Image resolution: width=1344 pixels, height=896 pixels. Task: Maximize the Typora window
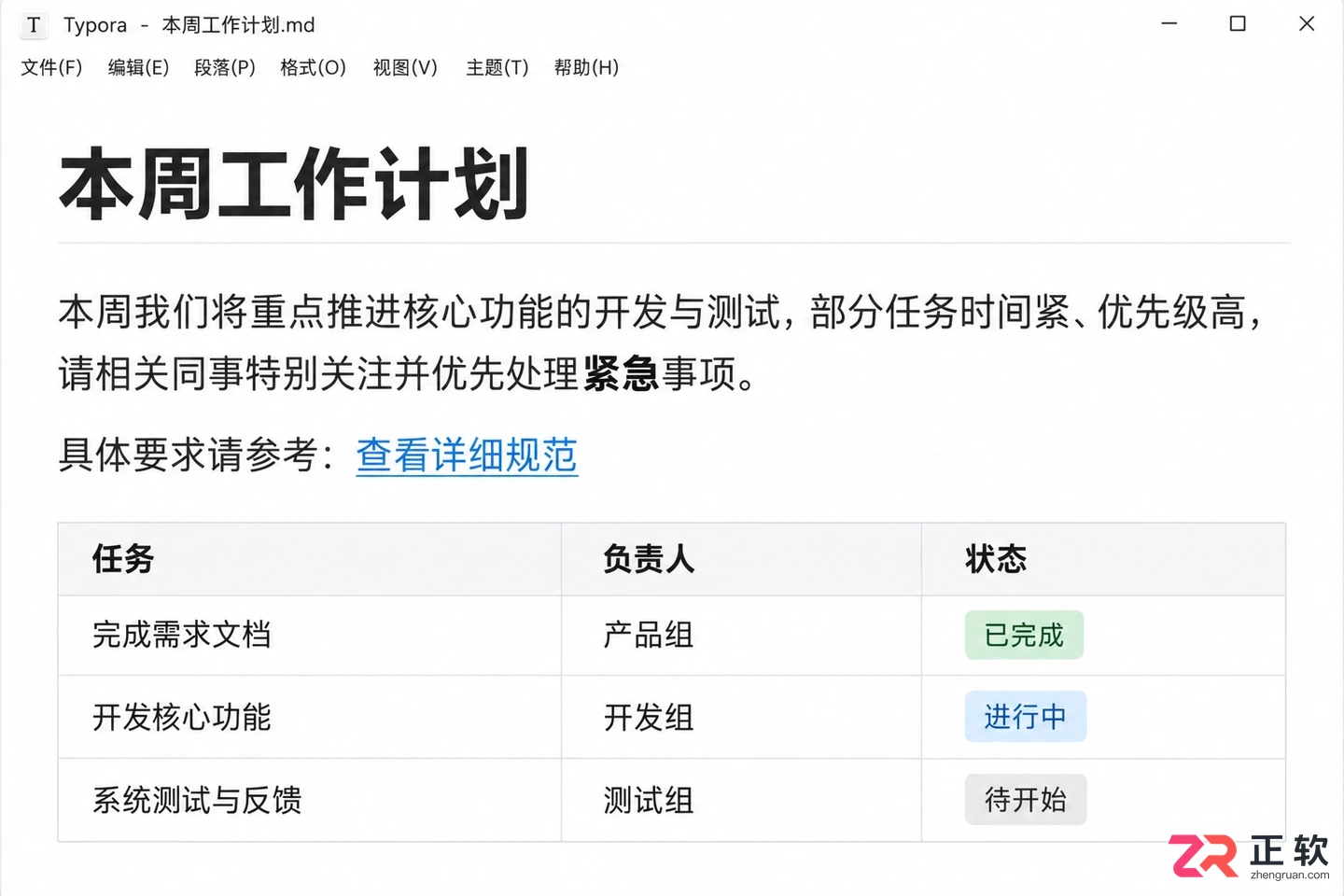click(1238, 23)
